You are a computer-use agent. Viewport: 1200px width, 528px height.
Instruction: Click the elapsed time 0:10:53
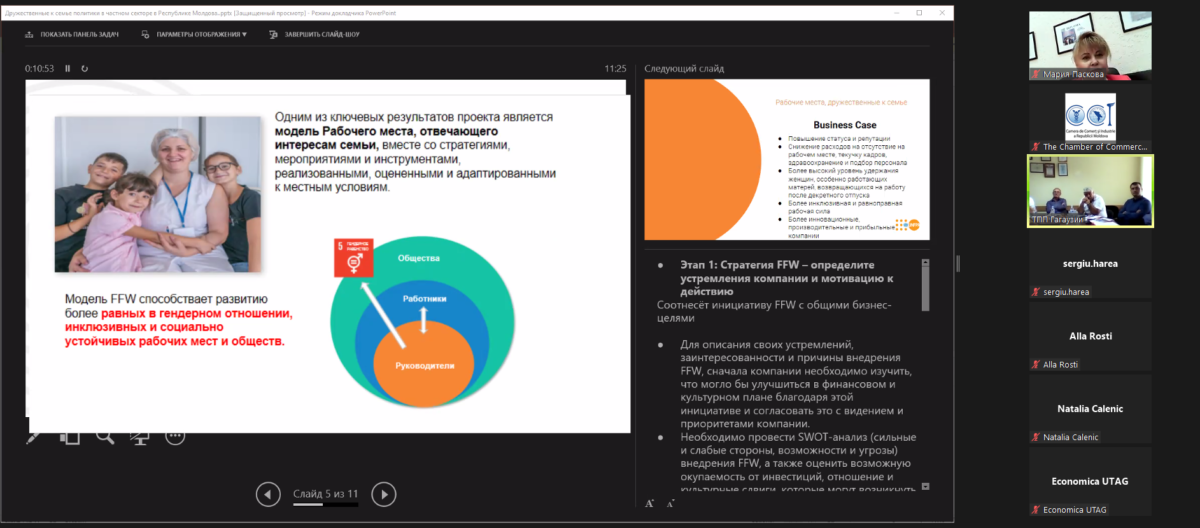pyautogui.click(x=40, y=68)
